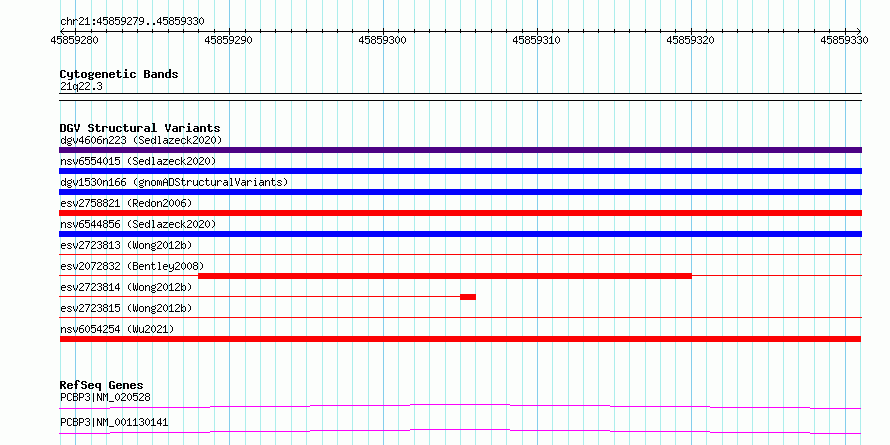Open the PCBP3|NM_001130141 gene label
The height and width of the screenshot is (445, 890).
click(114, 423)
